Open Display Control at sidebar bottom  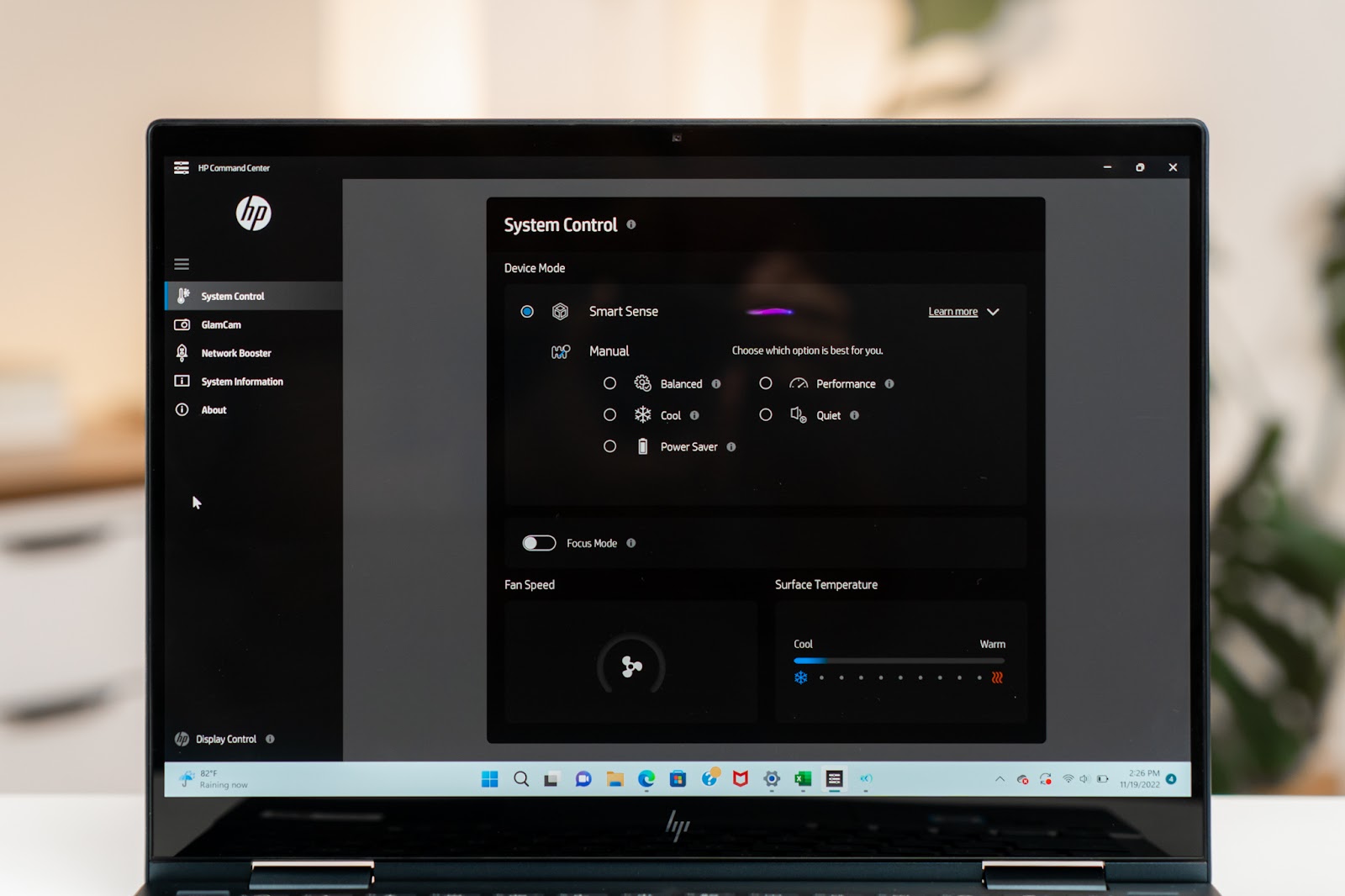coord(226,739)
